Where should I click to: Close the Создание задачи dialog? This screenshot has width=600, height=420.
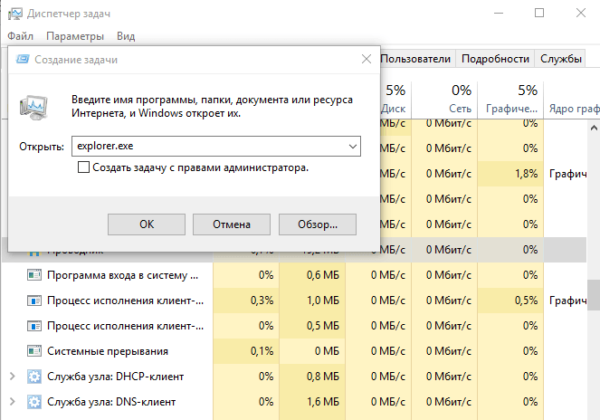[x=366, y=59]
